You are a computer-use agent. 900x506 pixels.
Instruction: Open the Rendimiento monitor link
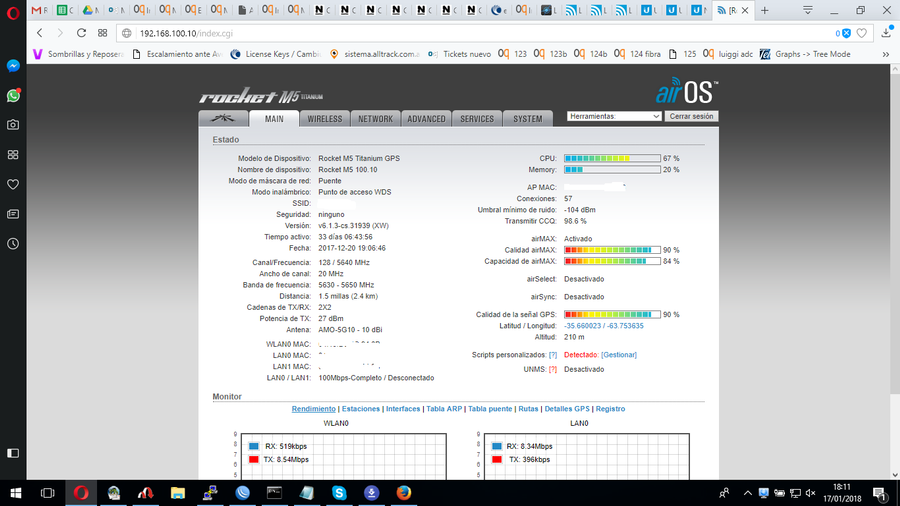coord(313,409)
